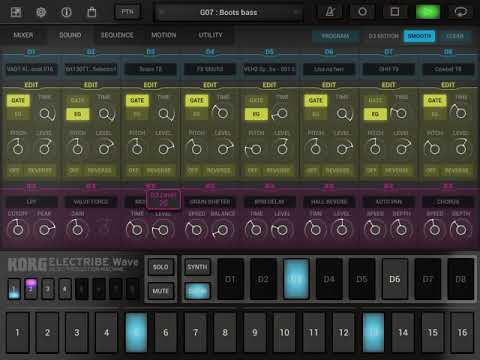Open the GRAIN SHIFTER effect selector
Screen dimensions: 480x360
point(210,202)
